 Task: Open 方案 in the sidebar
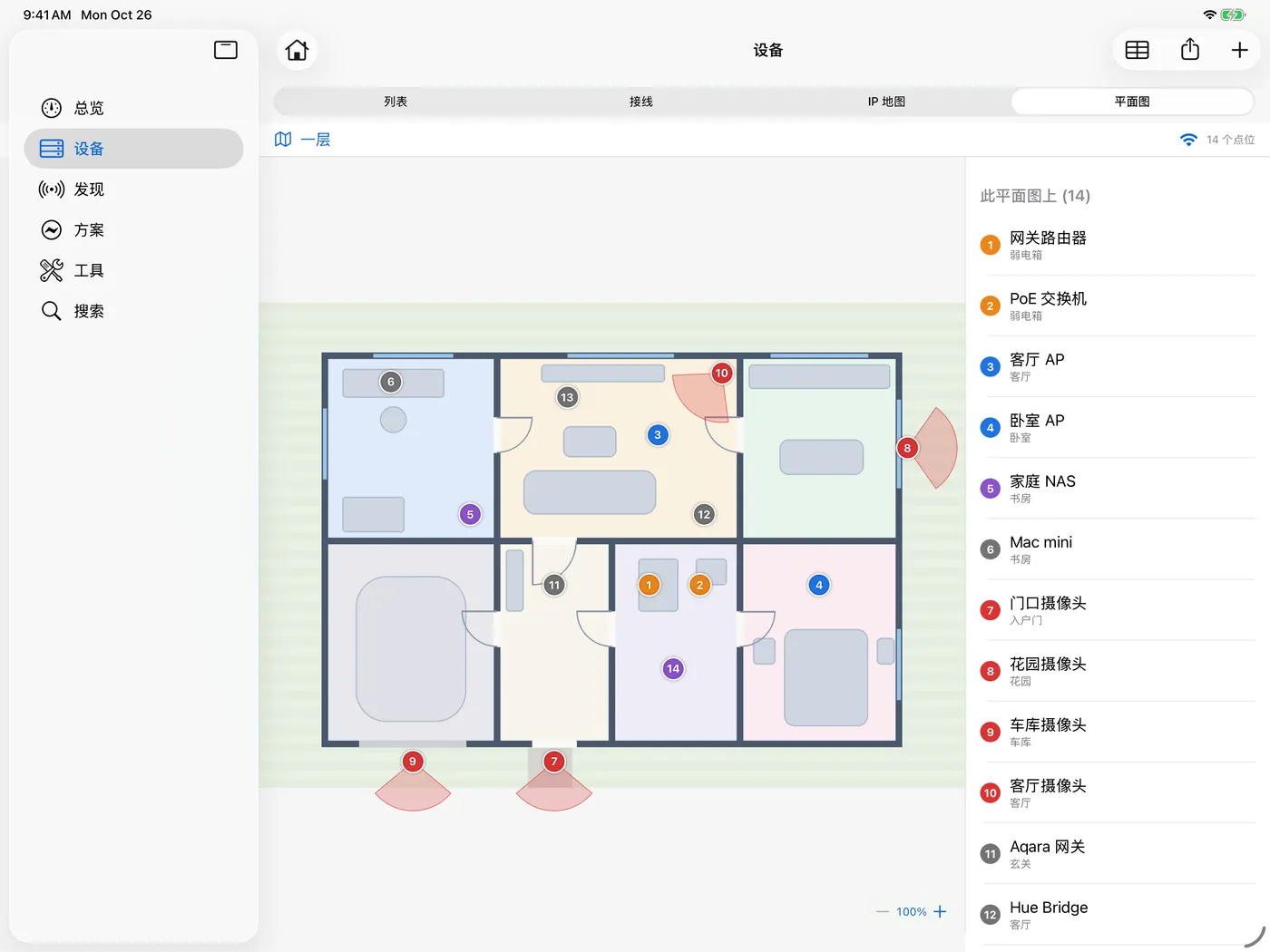point(133,230)
